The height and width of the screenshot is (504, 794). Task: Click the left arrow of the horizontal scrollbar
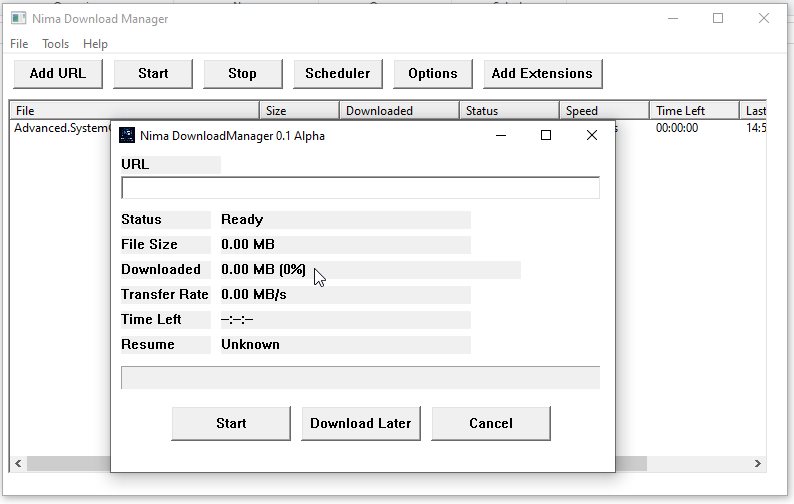tap(18, 463)
